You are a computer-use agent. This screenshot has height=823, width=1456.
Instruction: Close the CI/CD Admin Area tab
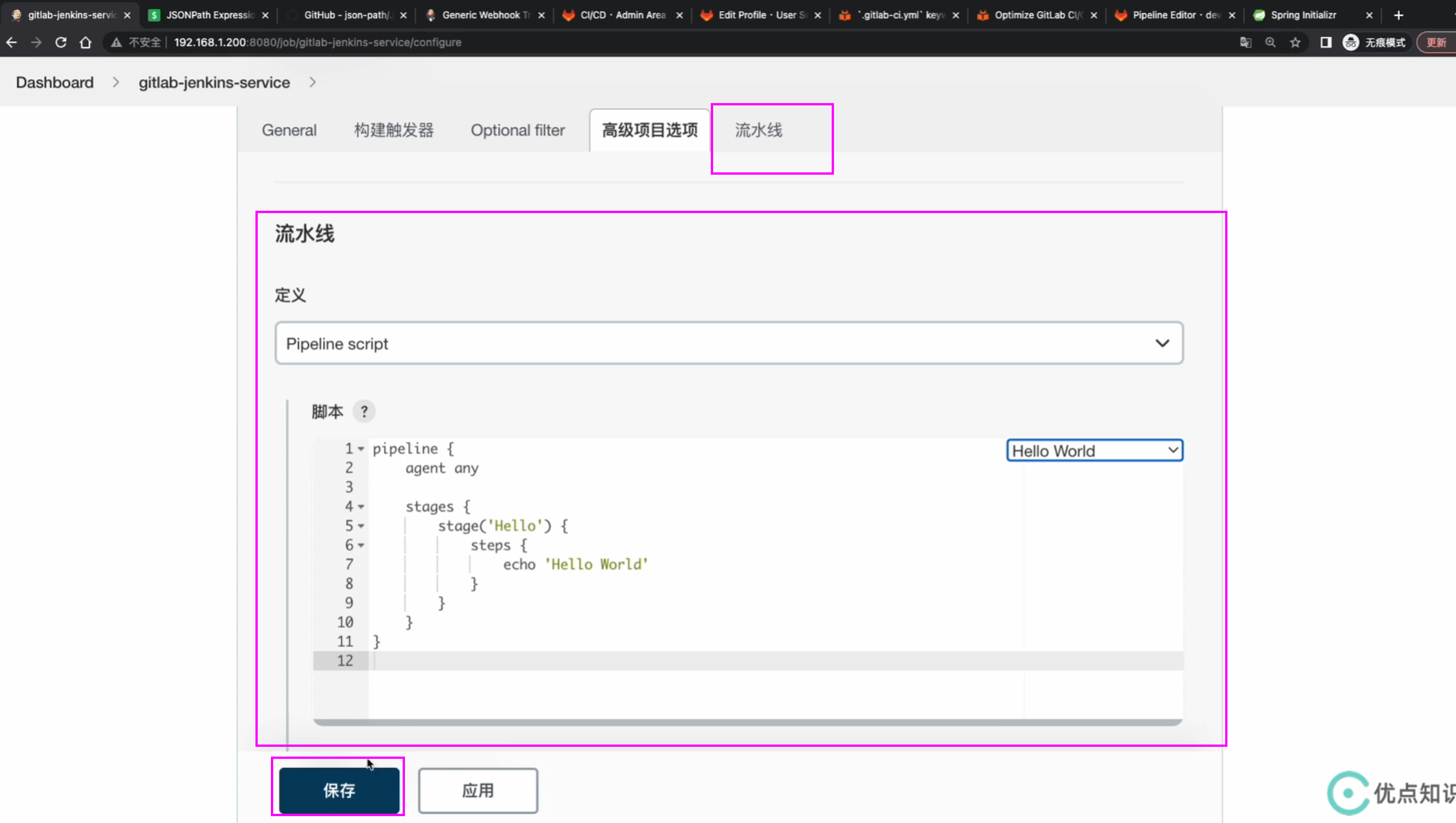click(x=679, y=15)
